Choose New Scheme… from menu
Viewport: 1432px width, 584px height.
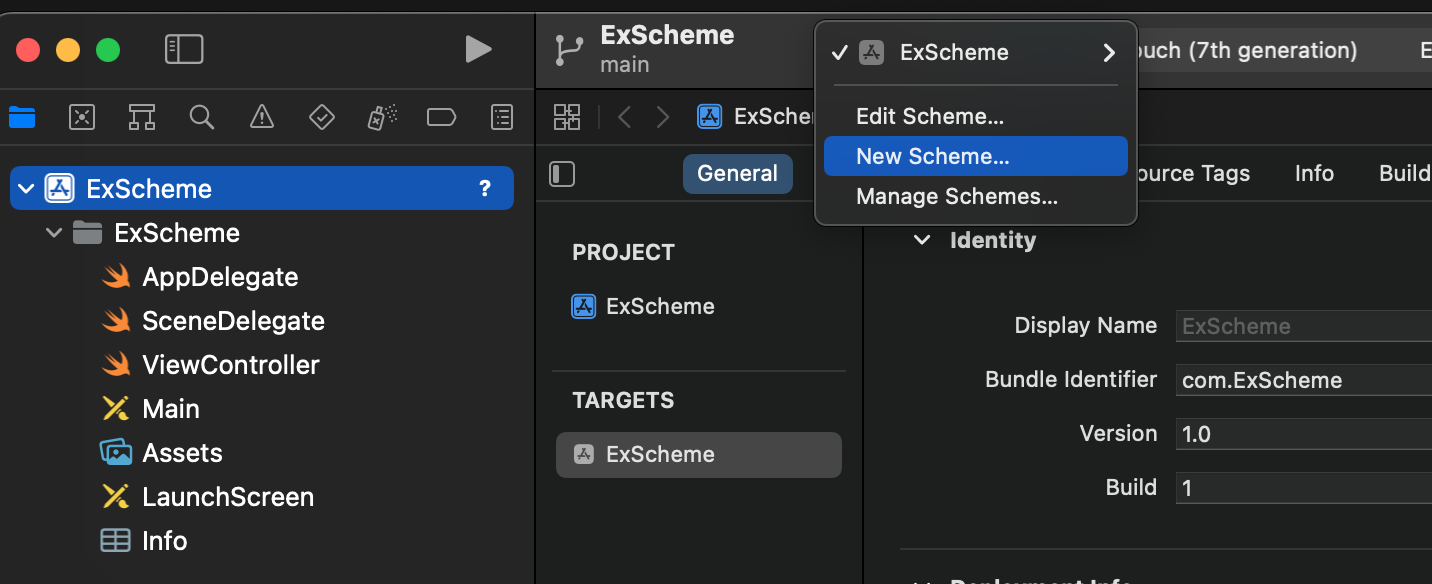(x=976, y=156)
